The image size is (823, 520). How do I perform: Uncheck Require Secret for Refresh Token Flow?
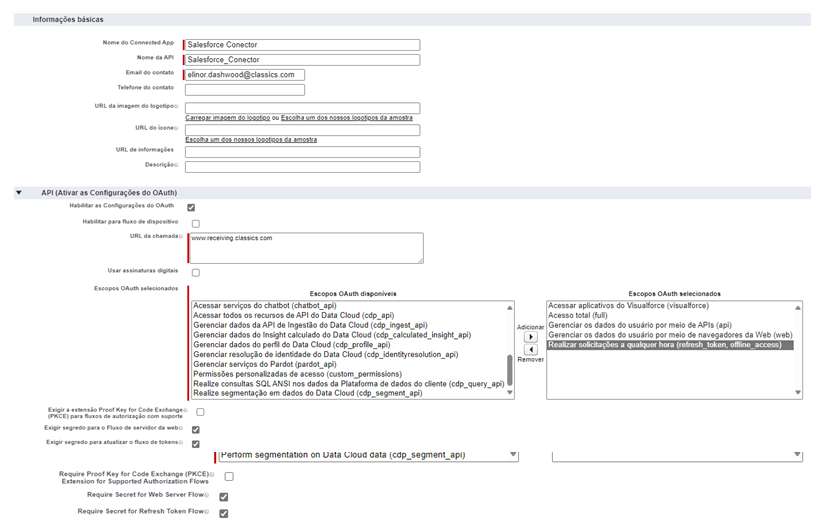[x=224, y=513]
